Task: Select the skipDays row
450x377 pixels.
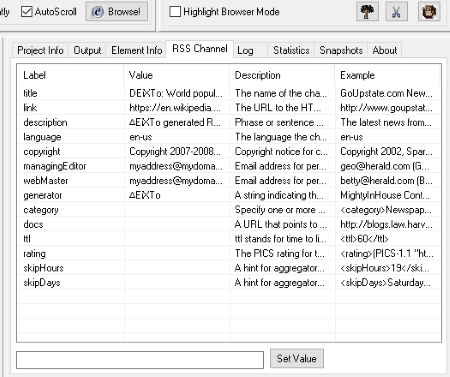Action: click(x=229, y=283)
